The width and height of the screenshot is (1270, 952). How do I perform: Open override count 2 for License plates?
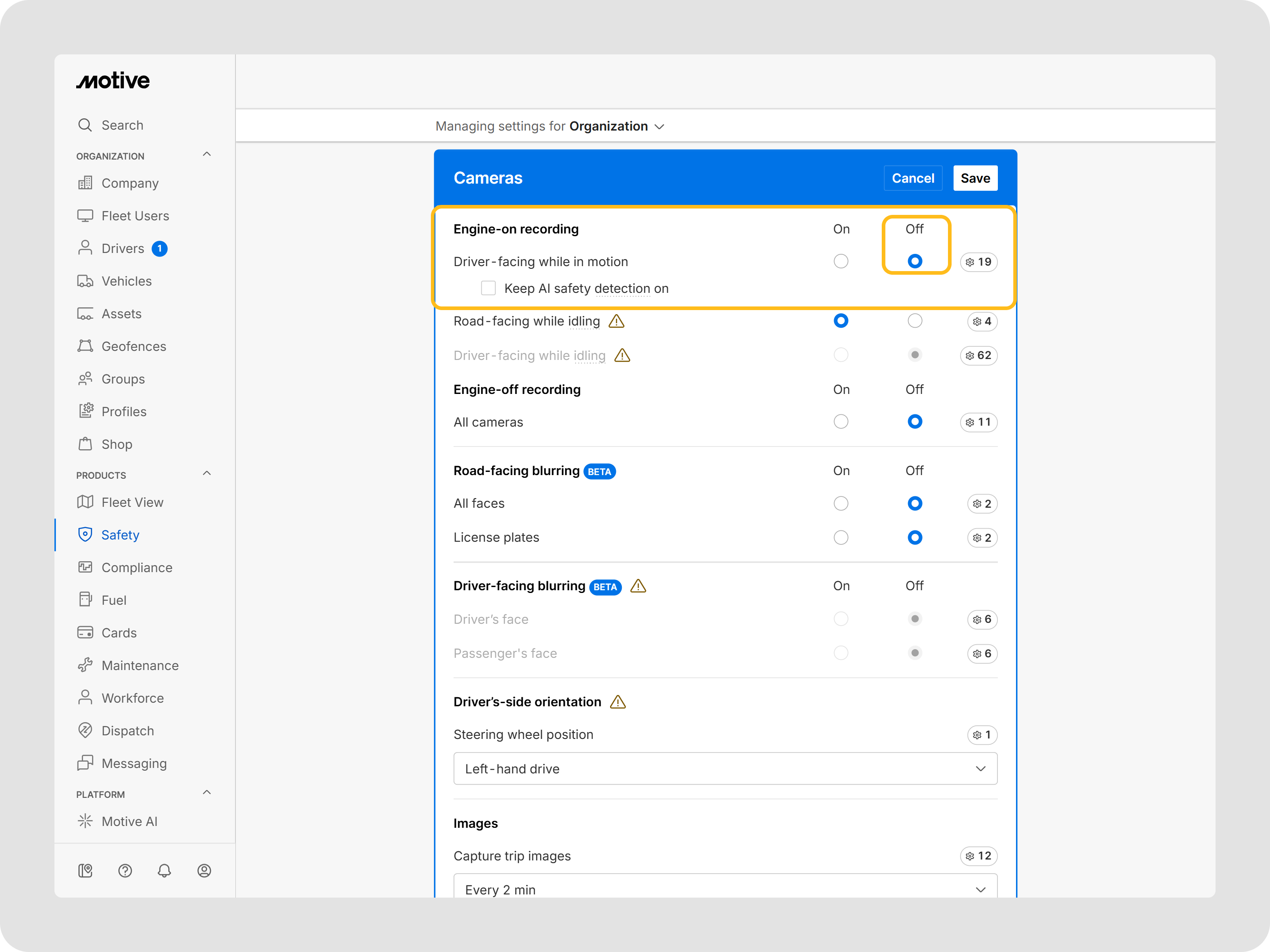click(x=982, y=538)
